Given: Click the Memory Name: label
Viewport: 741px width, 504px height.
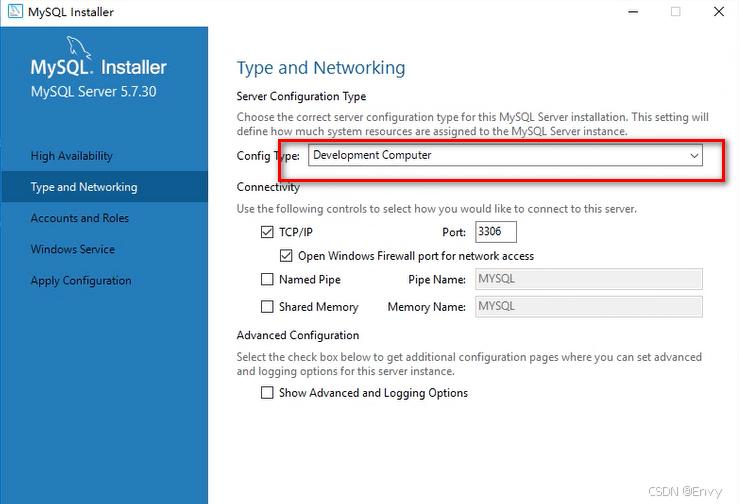Looking at the screenshot, I should [426, 307].
